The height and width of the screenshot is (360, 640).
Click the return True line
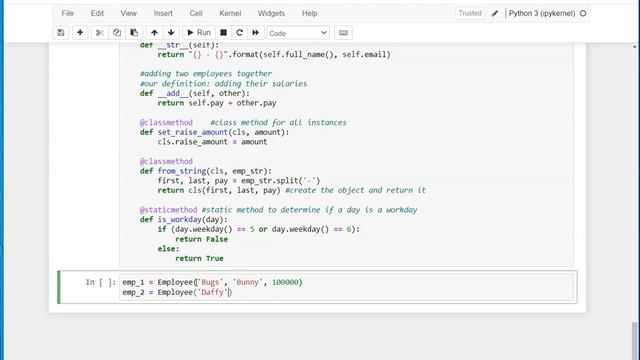pos(199,258)
